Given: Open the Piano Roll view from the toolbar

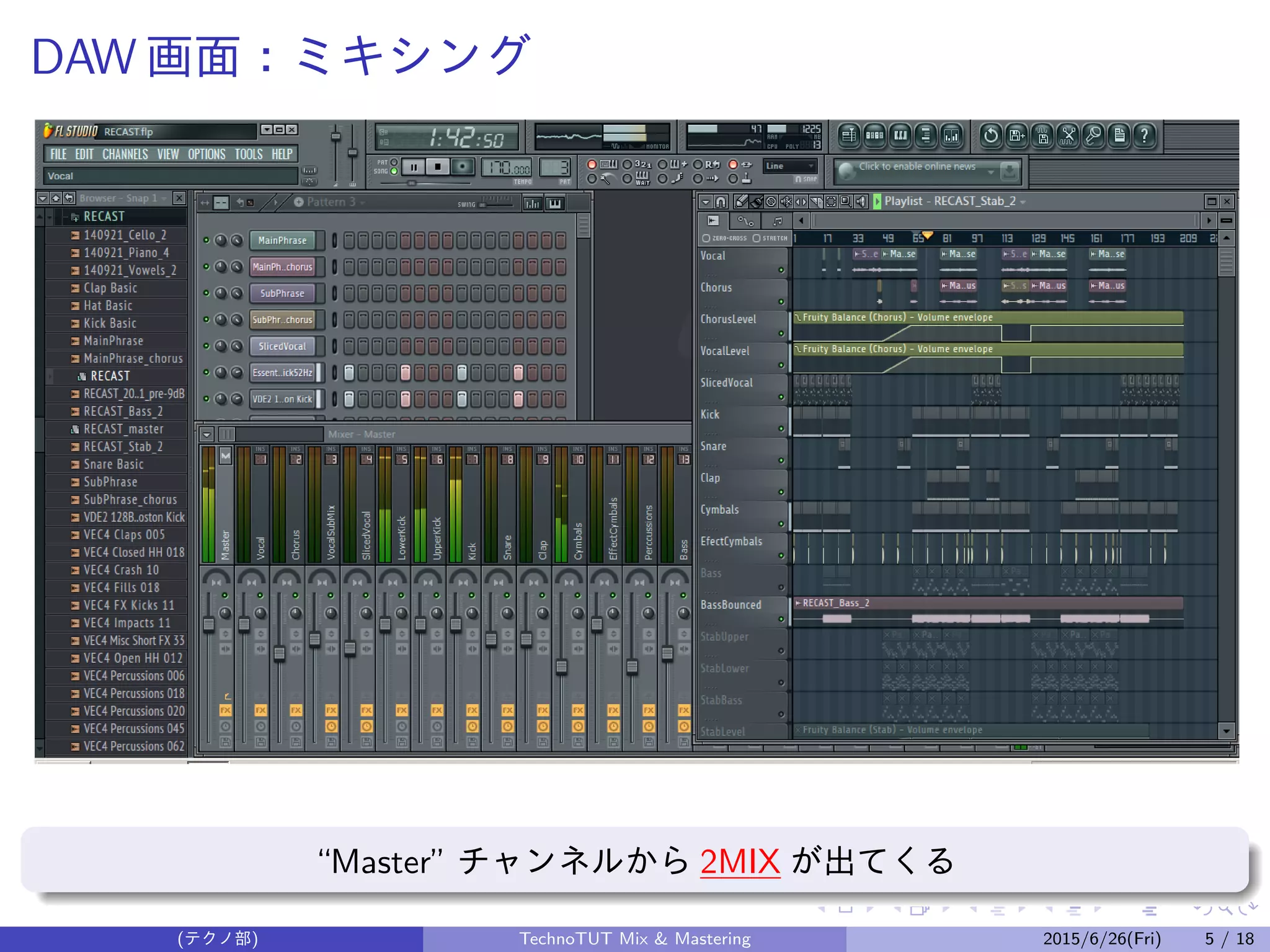Looking at the screenshot, I should (900, 135).
